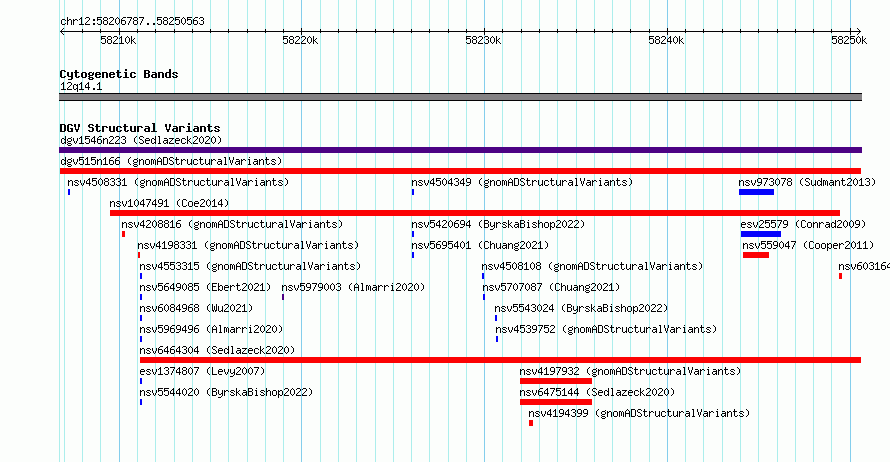890x462 pixels.
Task: Open nsv5543024 ByrskaBishop2022 label
Action: (x=581, y=308)
